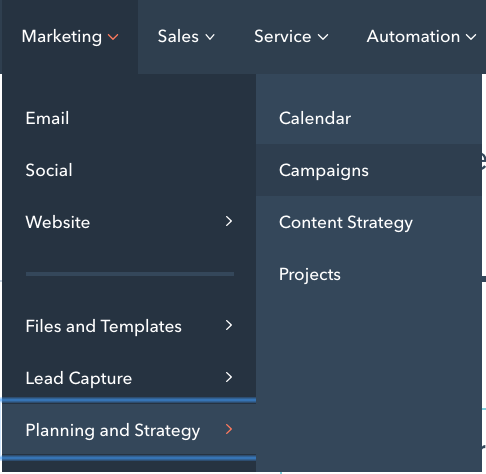
Task: Open Calendar in the submenu
Action: (369, 118)
